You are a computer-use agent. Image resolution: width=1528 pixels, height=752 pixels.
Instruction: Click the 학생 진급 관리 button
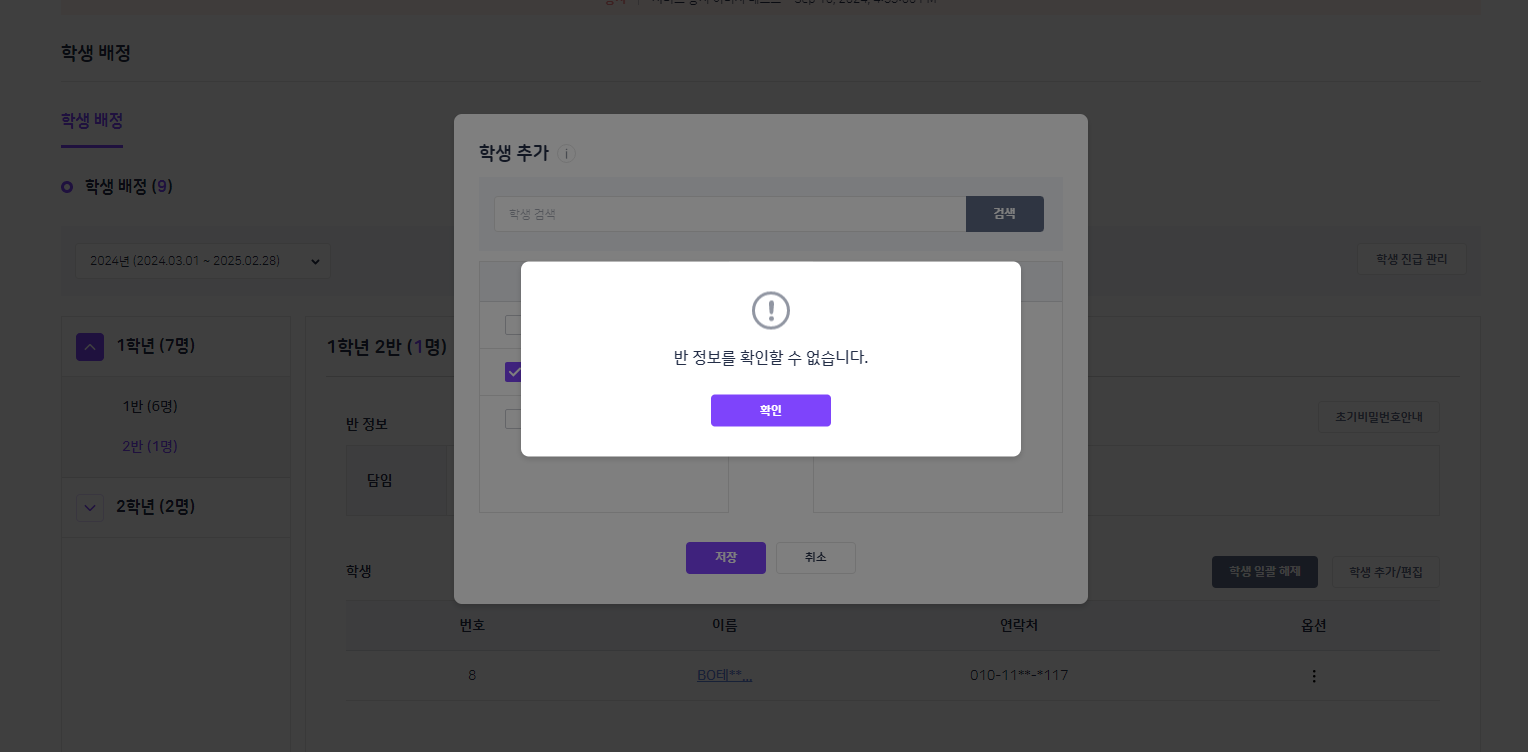click(1411, 259)
